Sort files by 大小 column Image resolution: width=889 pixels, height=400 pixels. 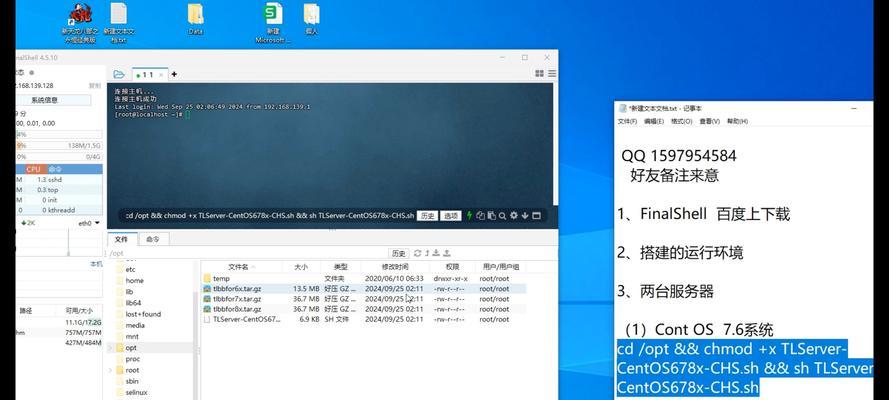(301, 267)
